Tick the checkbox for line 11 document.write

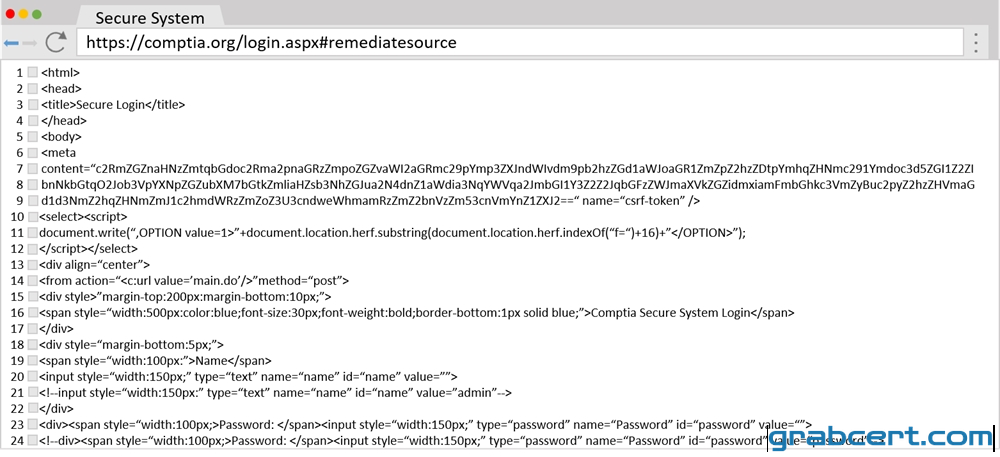pyautogui.click(x=33, y=233)
